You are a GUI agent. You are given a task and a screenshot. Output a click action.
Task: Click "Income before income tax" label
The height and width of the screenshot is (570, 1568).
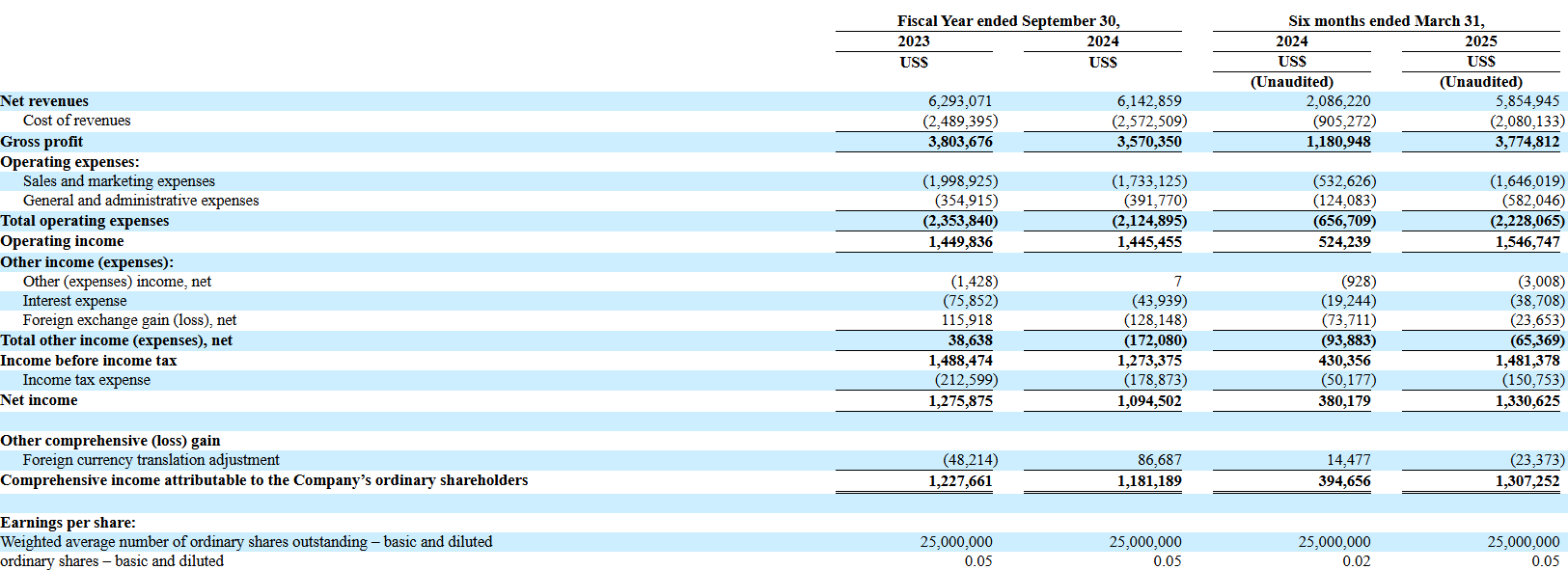click(89, 361)
